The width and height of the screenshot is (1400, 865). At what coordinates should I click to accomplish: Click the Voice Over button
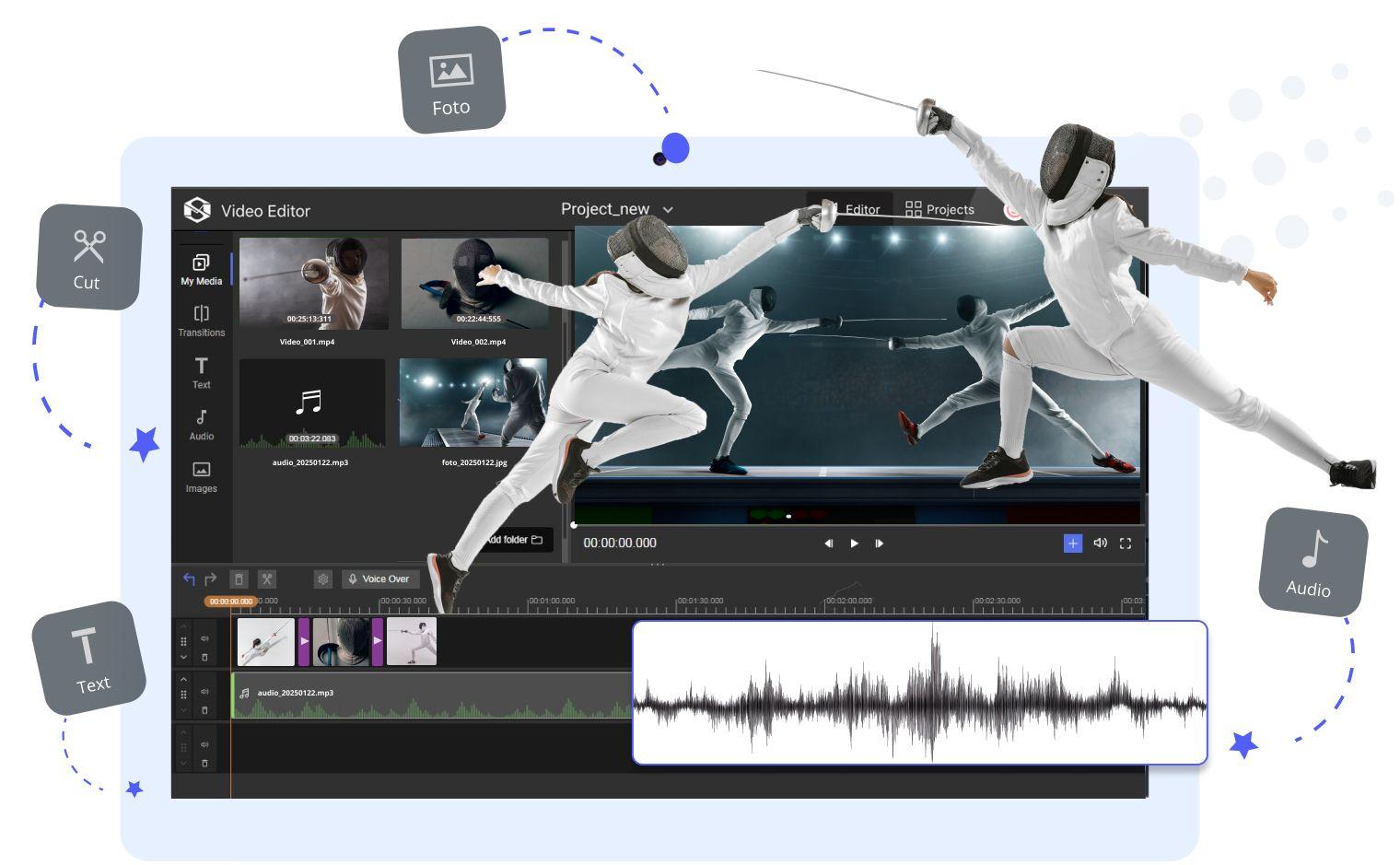coord(380,579)
